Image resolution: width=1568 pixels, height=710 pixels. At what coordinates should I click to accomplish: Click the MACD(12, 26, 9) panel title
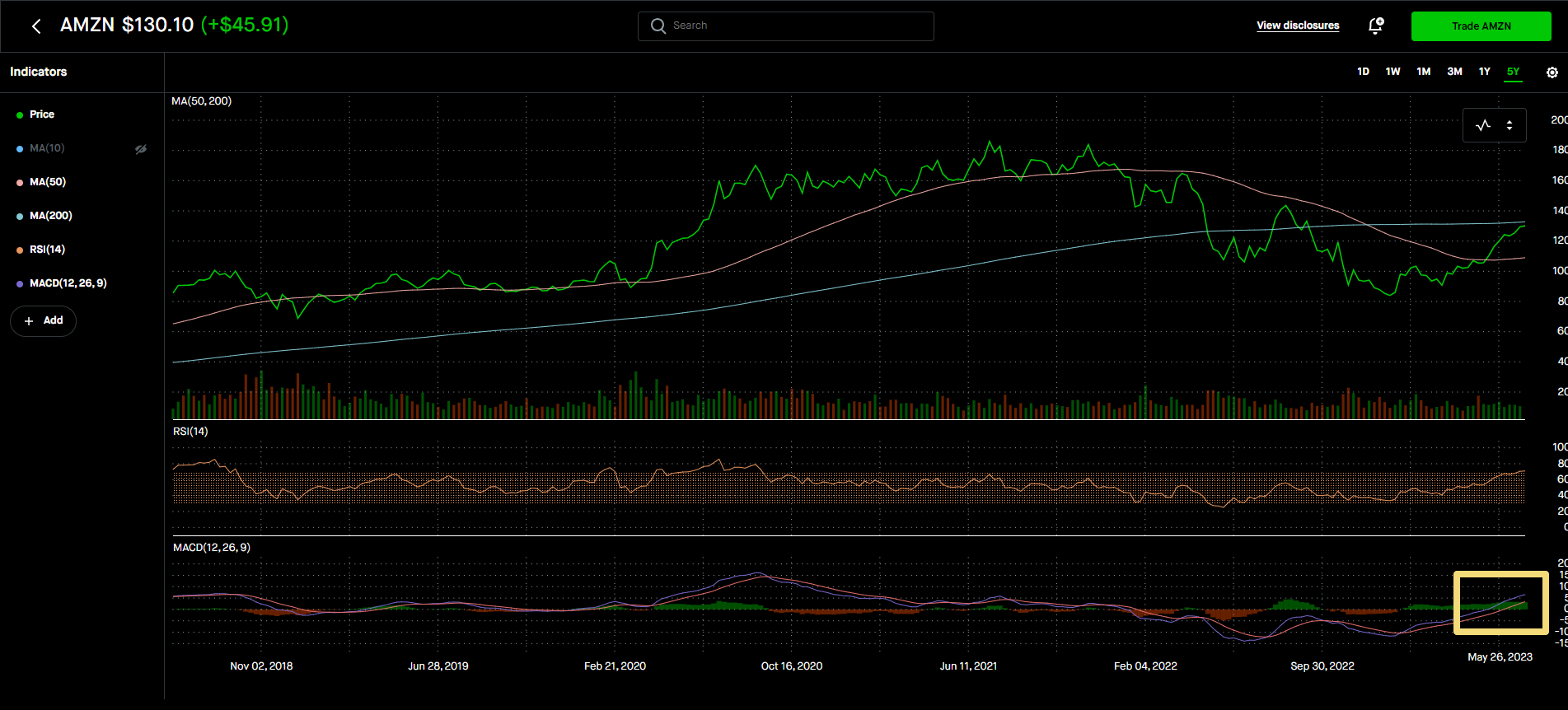(x=212, y=548)
